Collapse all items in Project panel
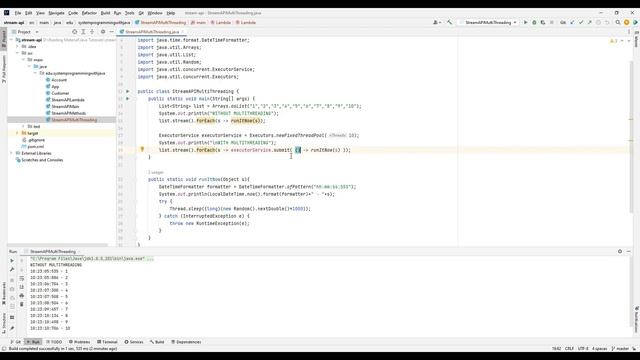Image resolution: width=640 pixels, height=360 pixels. [92, 31]
